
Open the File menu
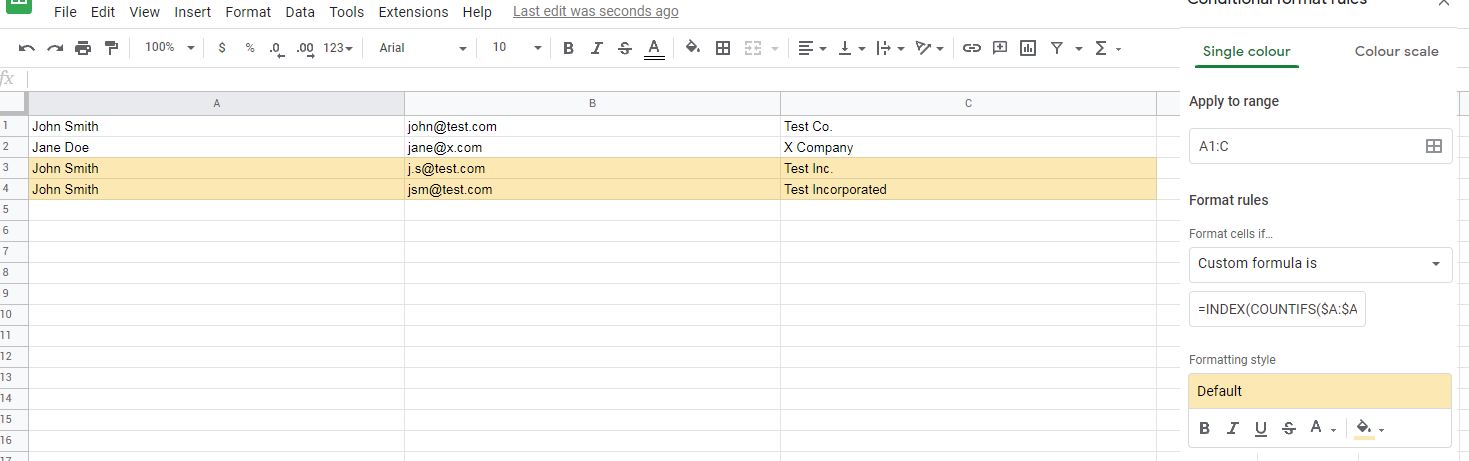point(65,12)
